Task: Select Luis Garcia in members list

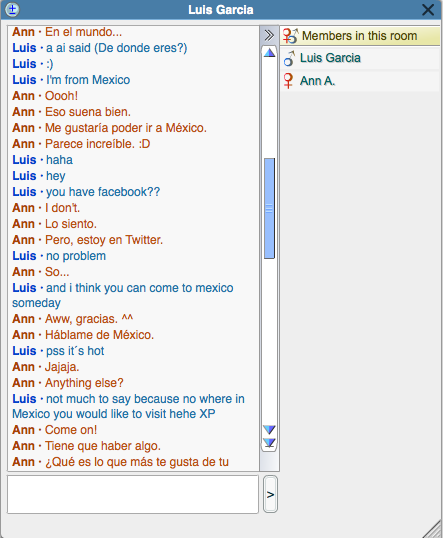Action: [x=360, y=58]
